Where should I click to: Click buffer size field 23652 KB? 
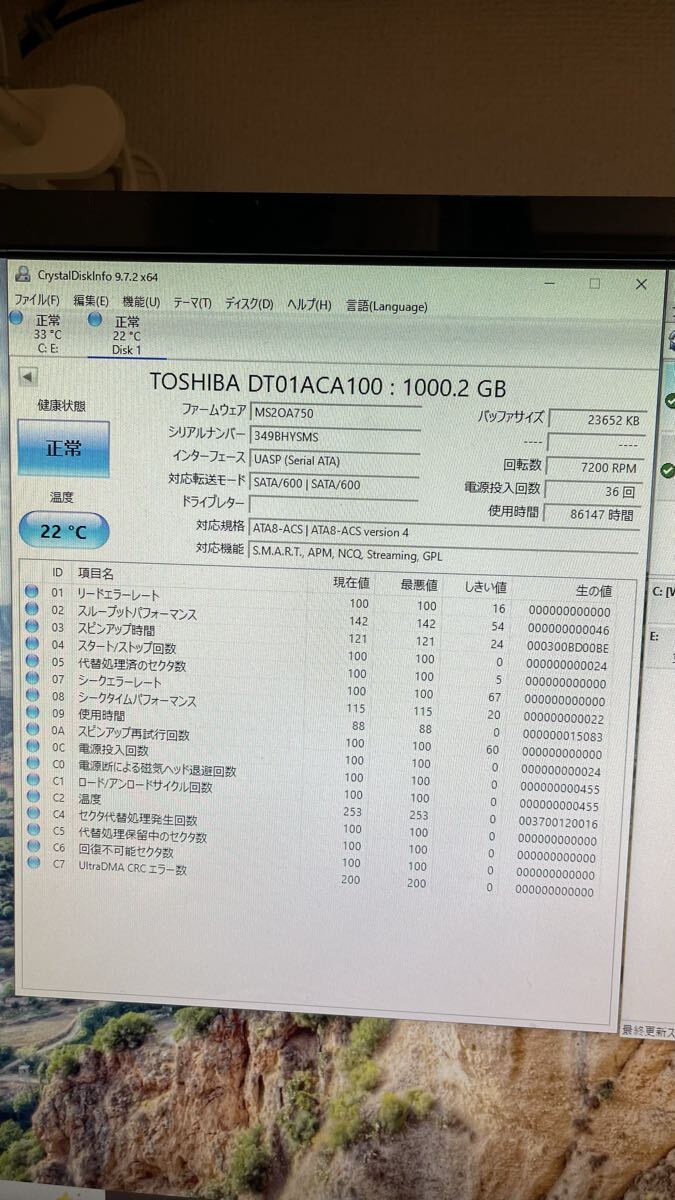point(596,421)
